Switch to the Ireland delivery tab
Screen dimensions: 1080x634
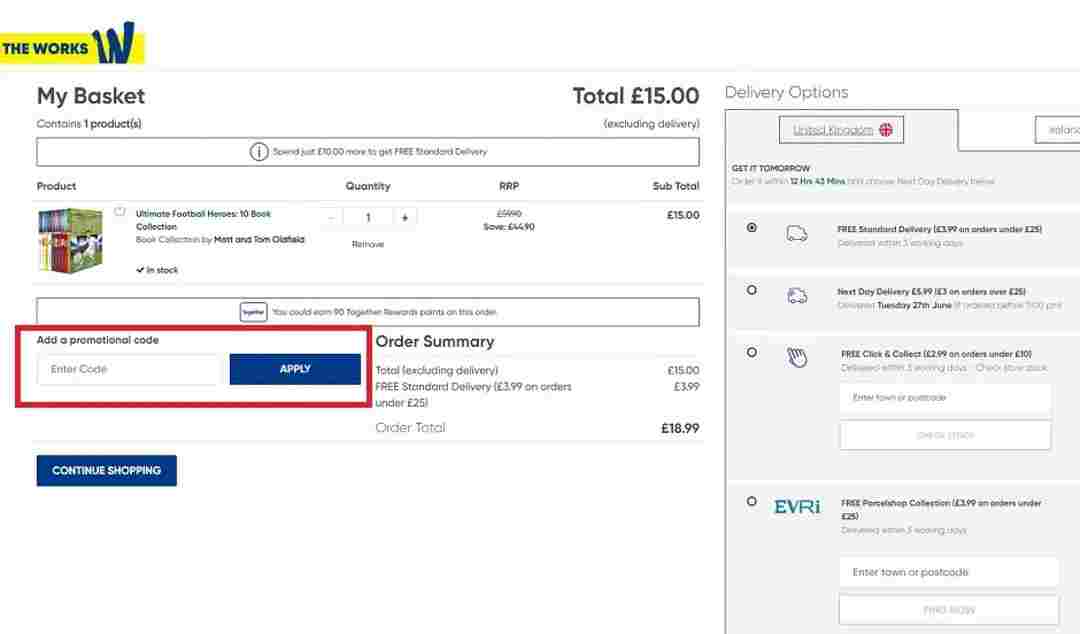tap(1058, 130)
